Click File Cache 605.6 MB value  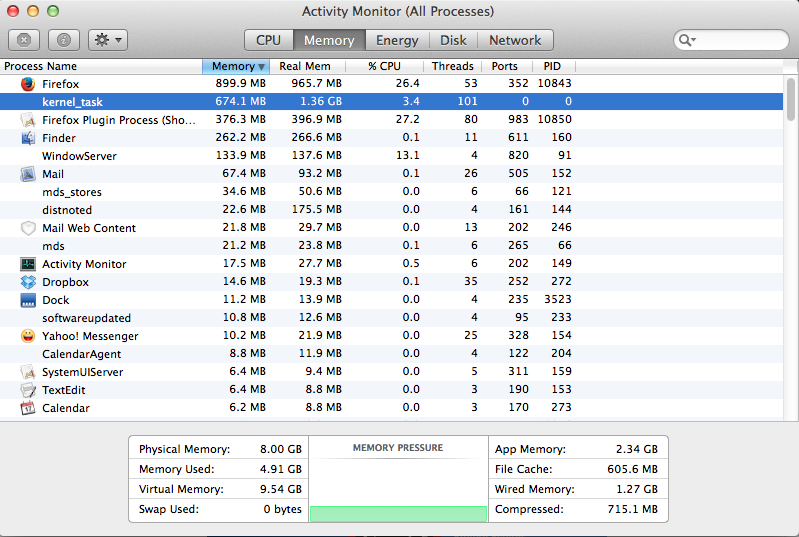tap(632, 469)
